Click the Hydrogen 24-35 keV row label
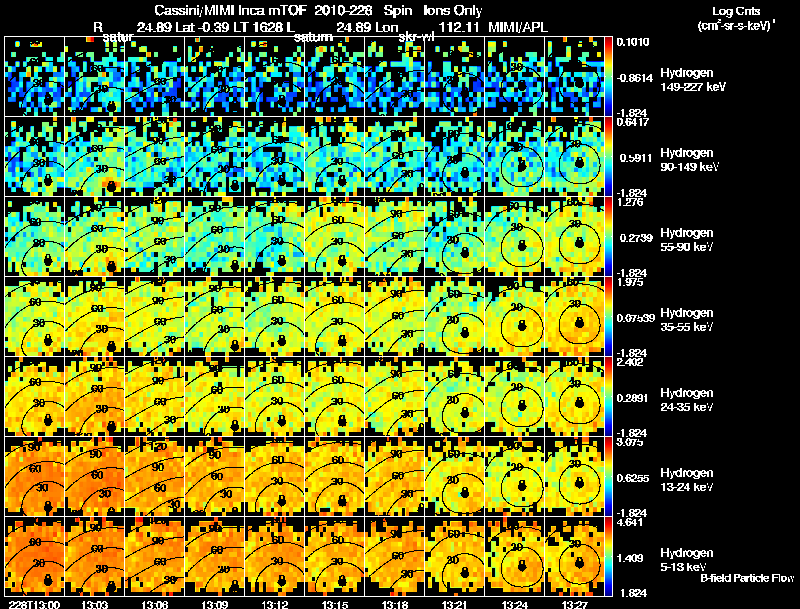This screenshot has height=609, width=800. pyautogui.click(x=687, y=400)
